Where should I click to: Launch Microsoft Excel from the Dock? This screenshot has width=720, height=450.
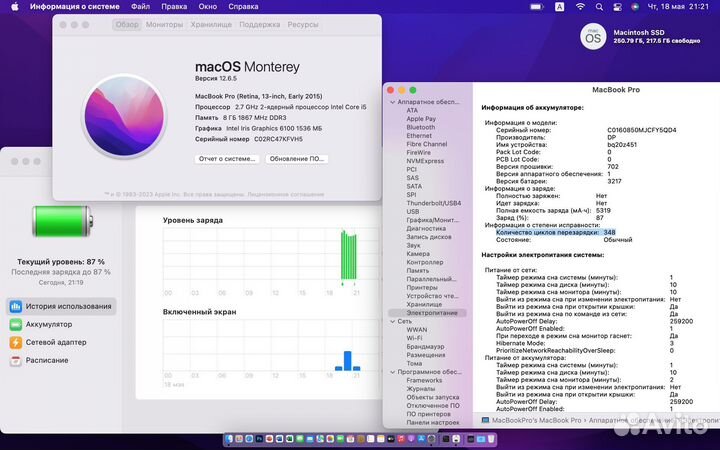click(290, 439)
